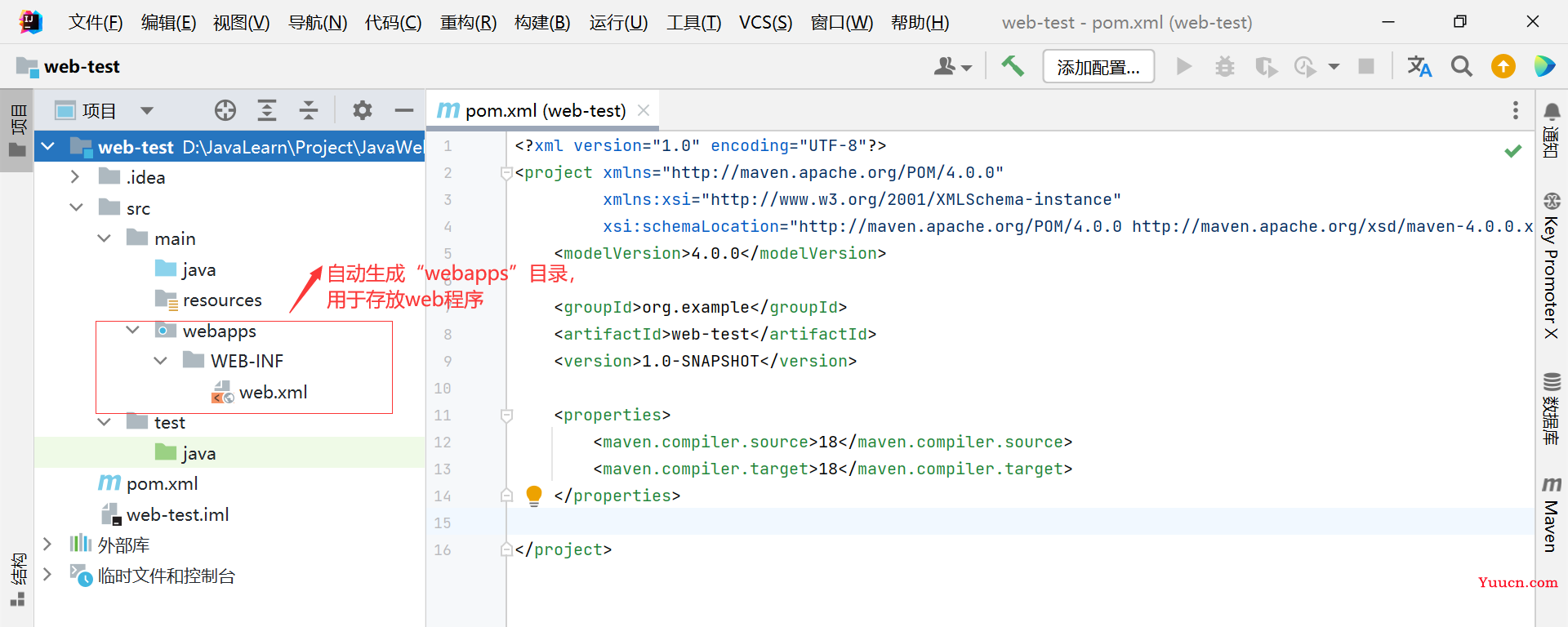The width and height of the screenshot is (1568, 627).
Task: Expand the 外部库 node
Action: 48,545
